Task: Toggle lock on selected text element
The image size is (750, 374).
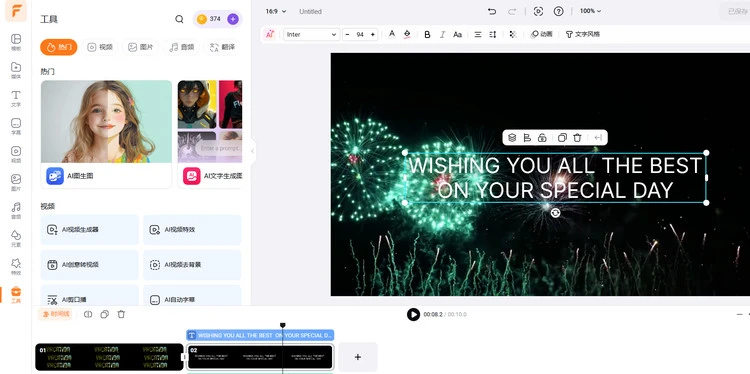Action: tap(542, 138)
